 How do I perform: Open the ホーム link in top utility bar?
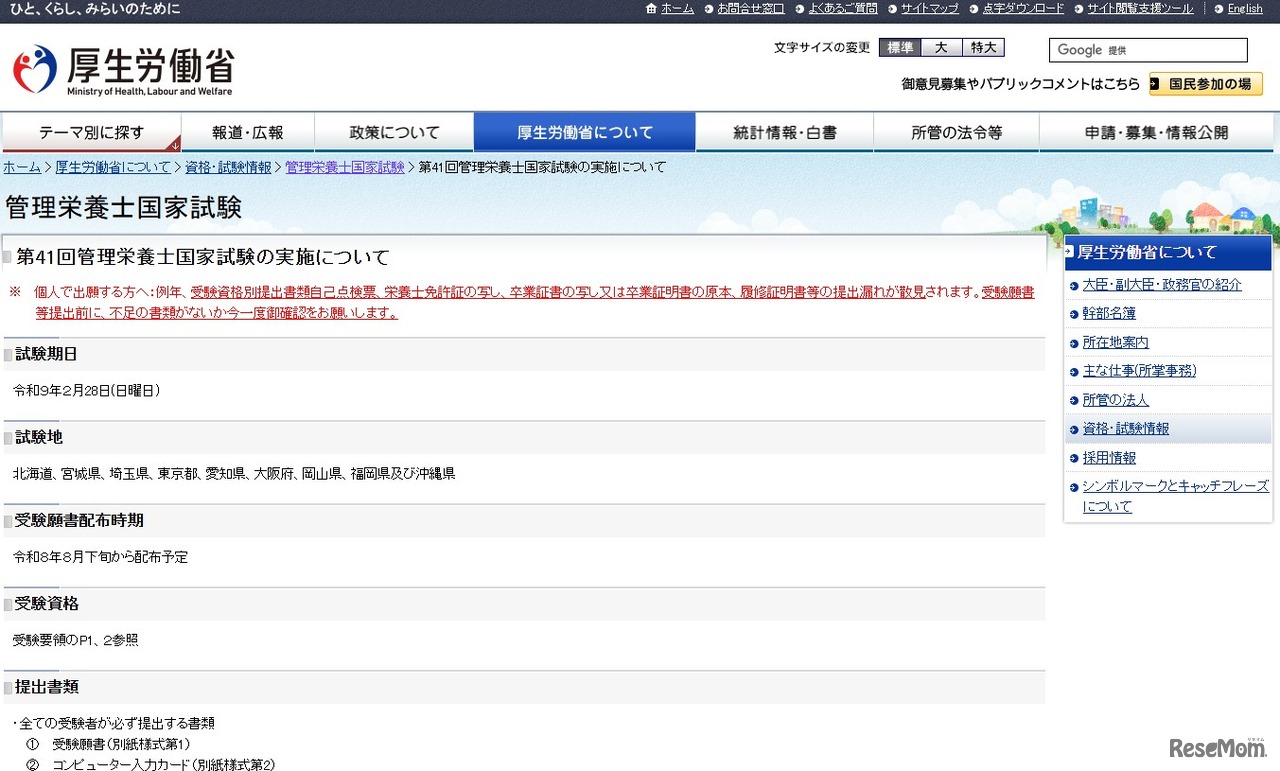click(677, 9)
